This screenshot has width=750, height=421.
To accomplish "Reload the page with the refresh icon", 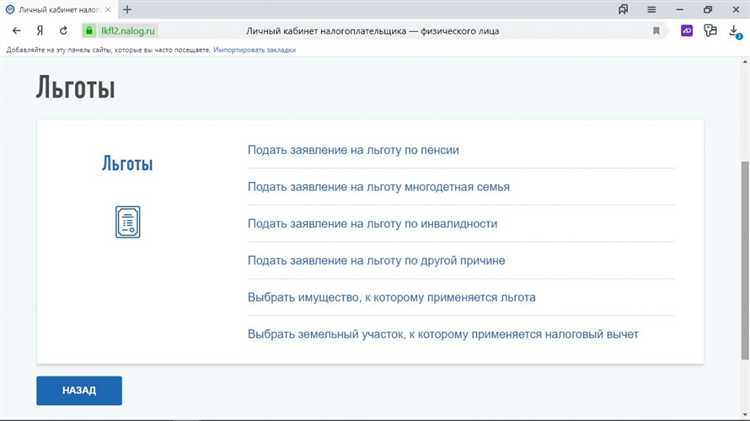I will (63, 31).
